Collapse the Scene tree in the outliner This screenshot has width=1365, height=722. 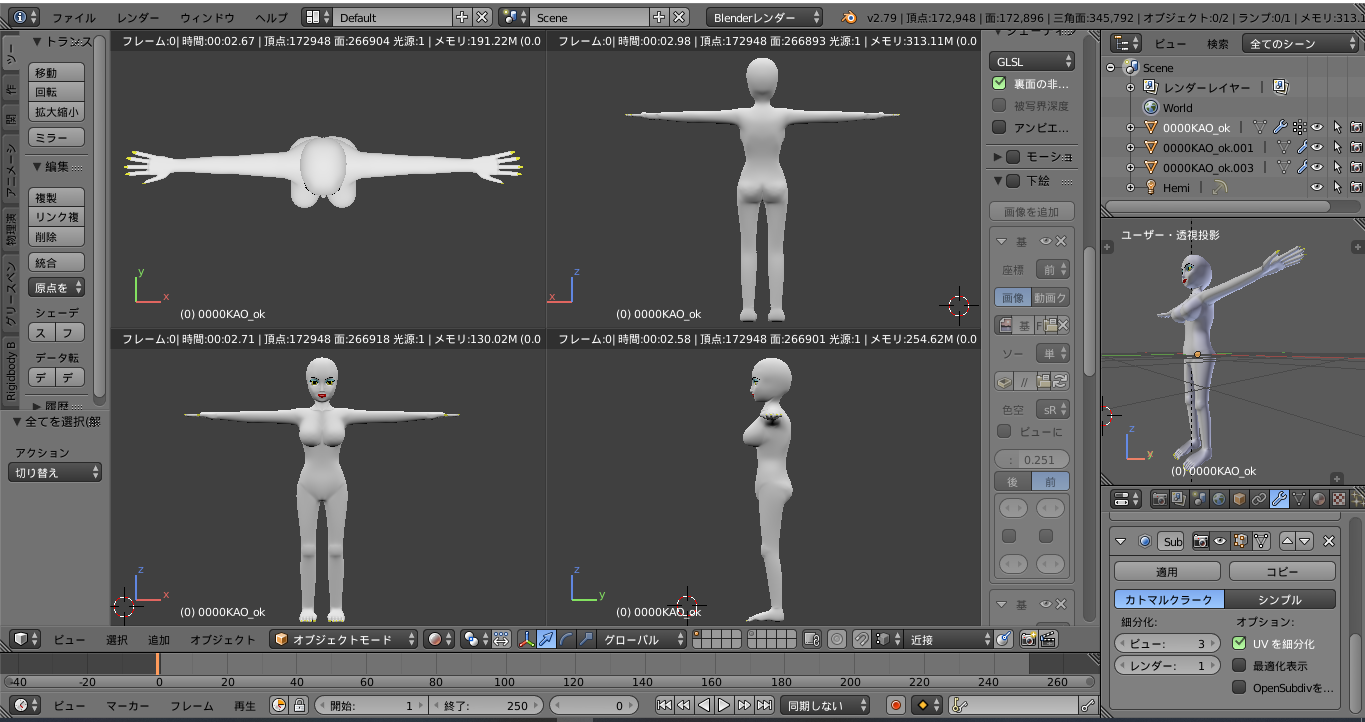coord(1110,68)
